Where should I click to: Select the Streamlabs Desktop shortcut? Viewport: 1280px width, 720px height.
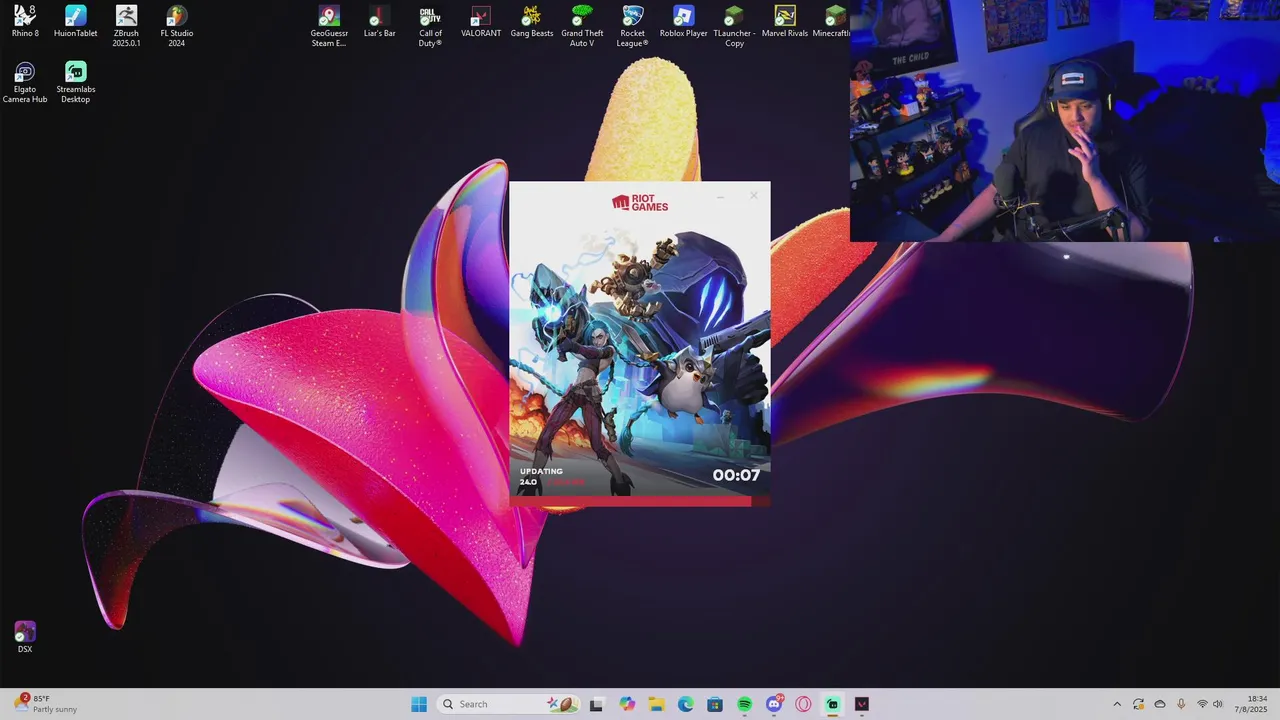point(75,82)
